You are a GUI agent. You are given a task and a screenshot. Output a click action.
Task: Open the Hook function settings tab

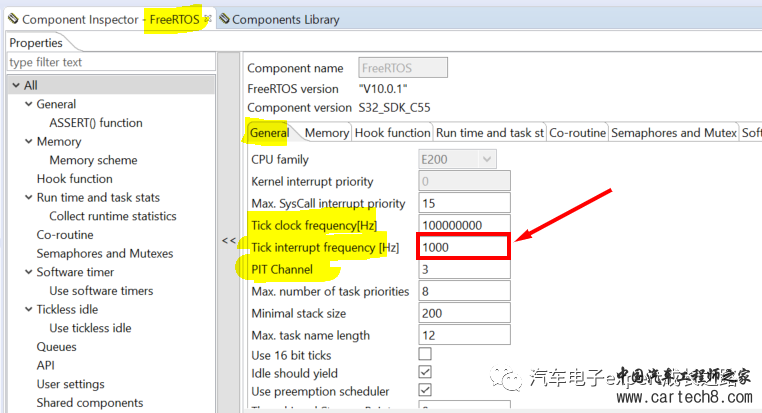pos(393,133)
